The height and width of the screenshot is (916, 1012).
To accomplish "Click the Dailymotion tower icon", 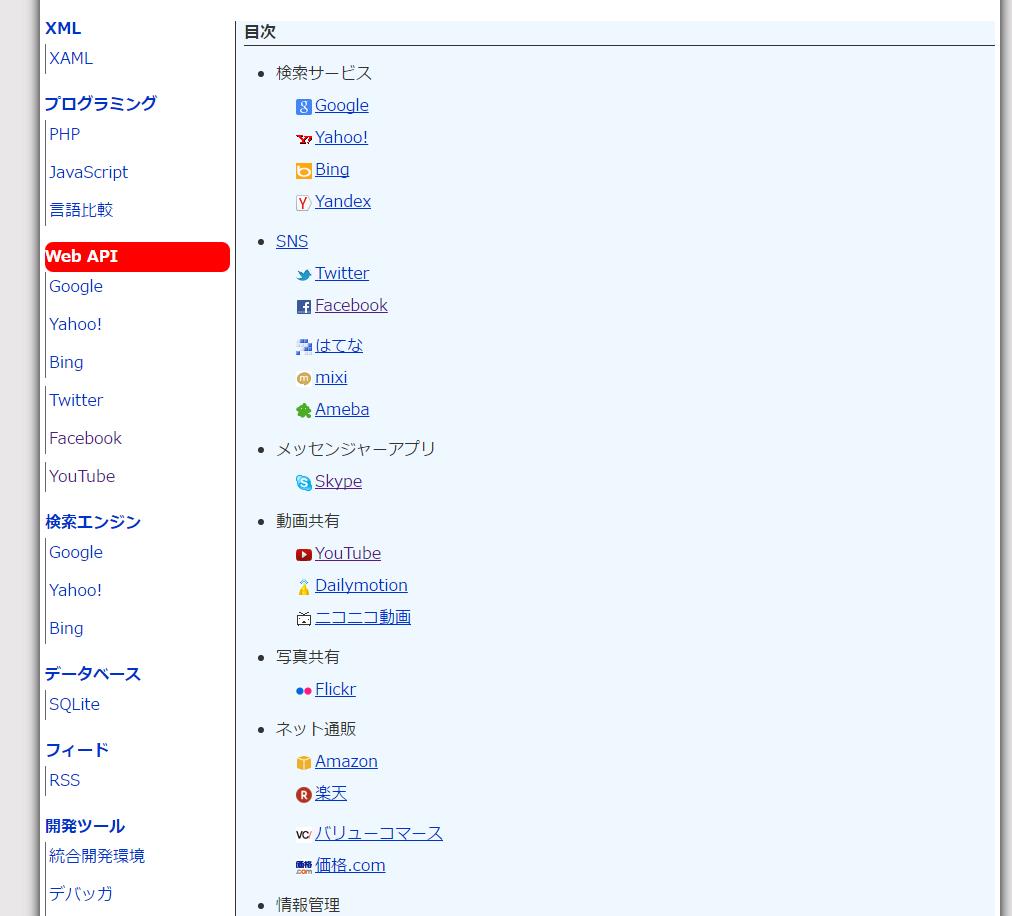I will tap(303, 587).
